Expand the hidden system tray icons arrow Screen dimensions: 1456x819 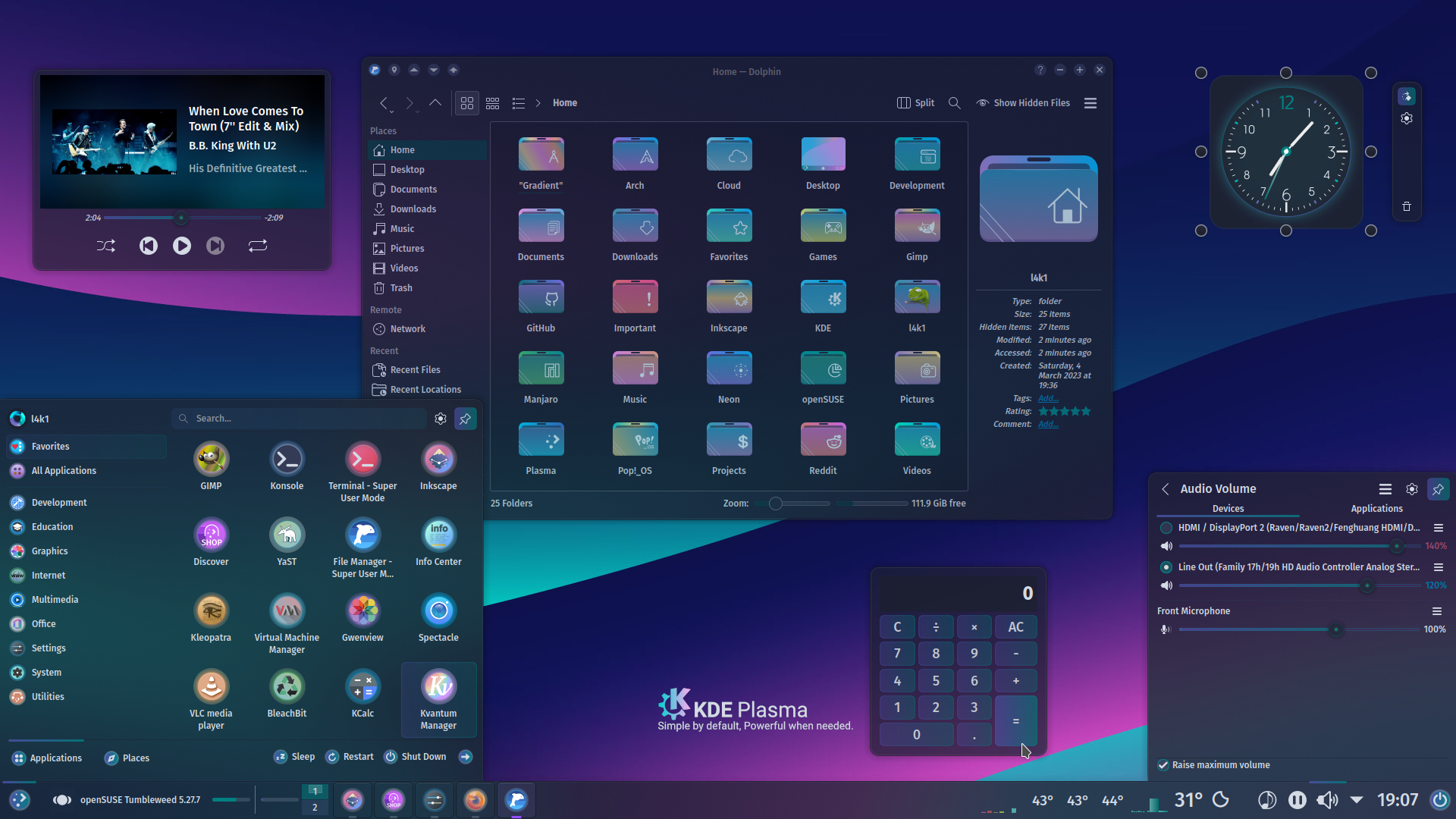(x=1357, y=799)
